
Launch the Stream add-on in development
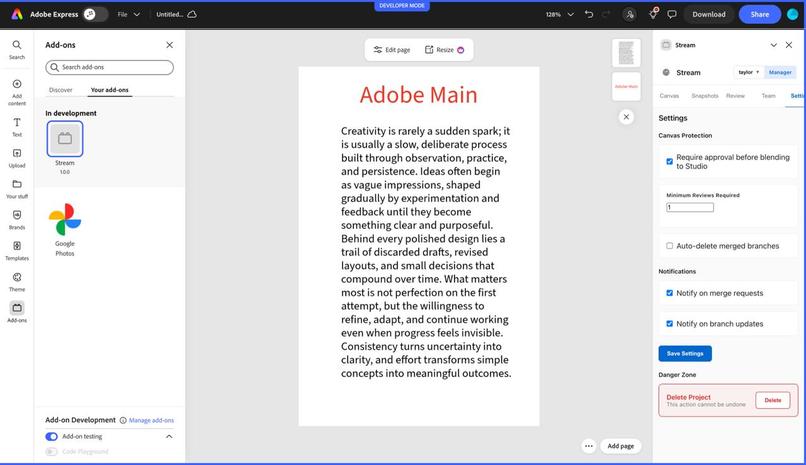click(65, 139)
